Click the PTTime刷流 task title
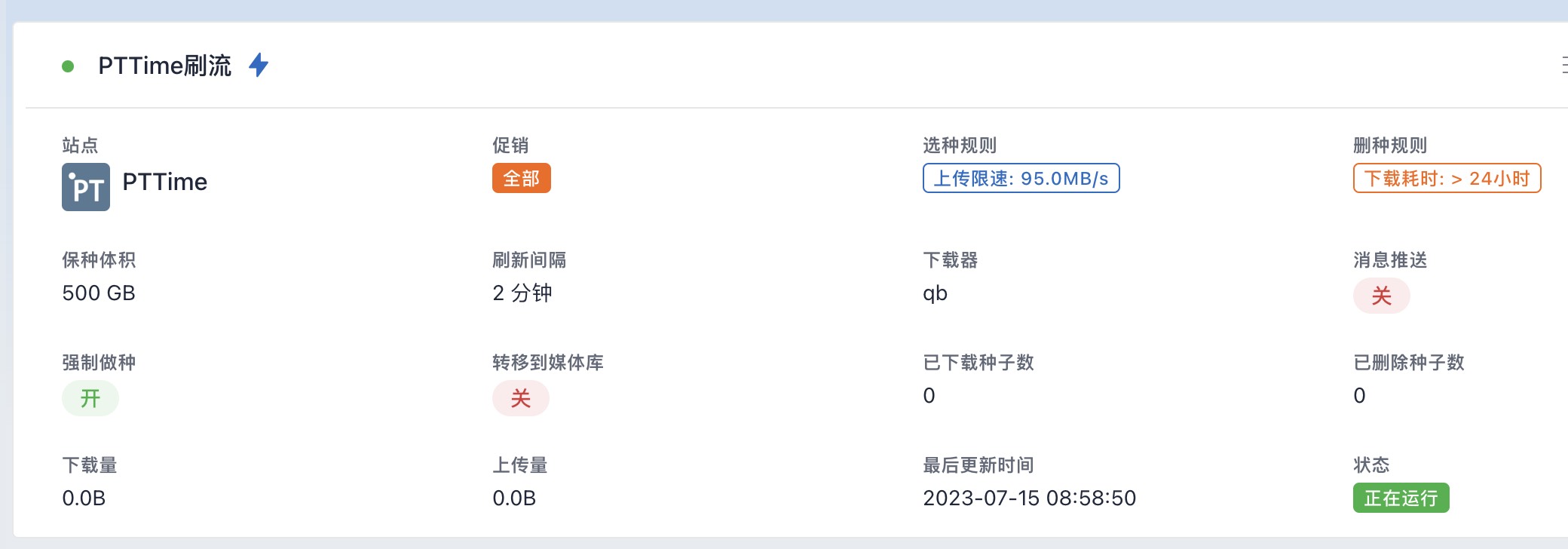This screenshot has height=549, width=1568. (x=165, y=66)
